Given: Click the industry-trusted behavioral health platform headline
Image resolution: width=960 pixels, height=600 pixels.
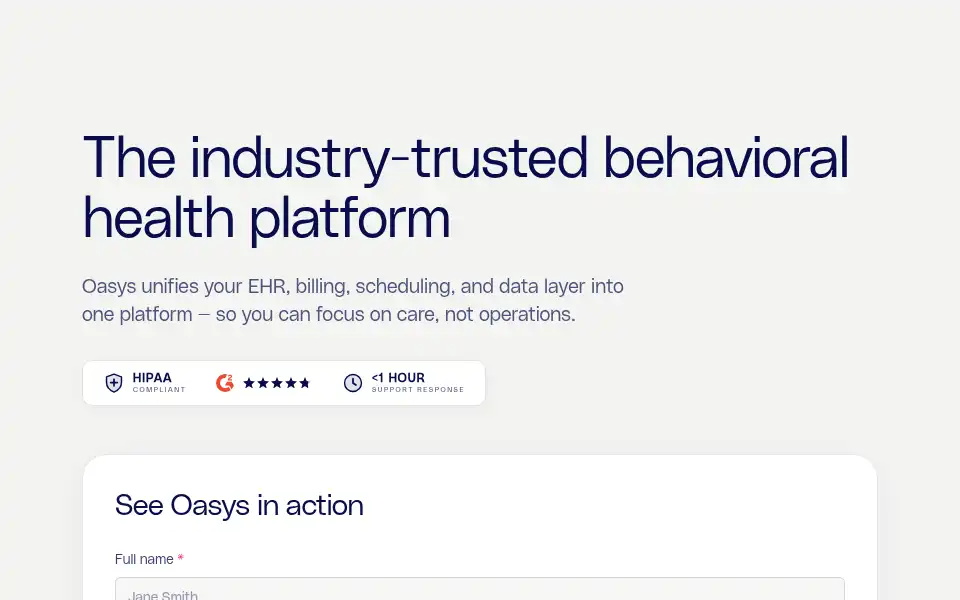Looking at the screenshot, I should click(x=465, y=189).
